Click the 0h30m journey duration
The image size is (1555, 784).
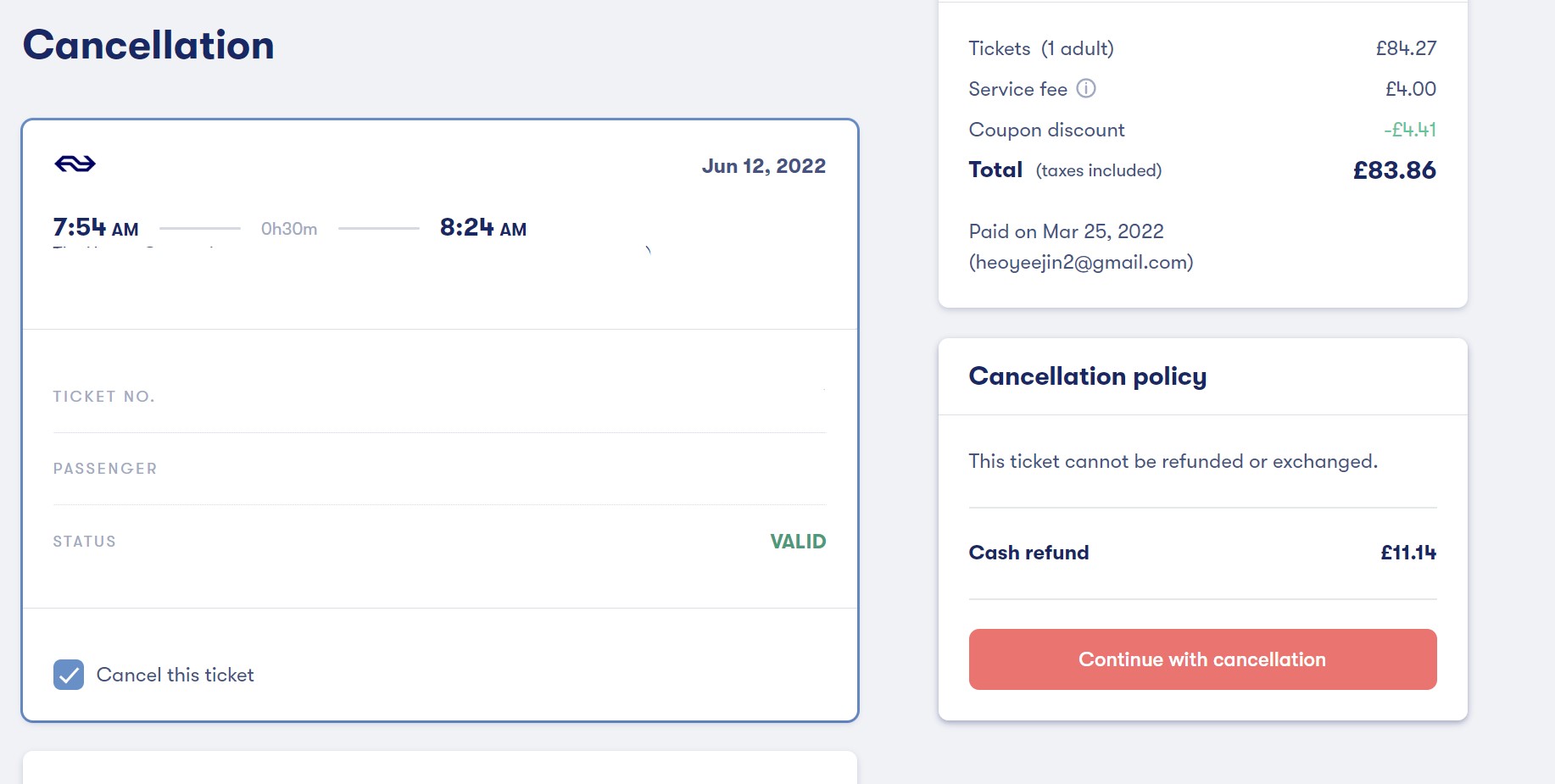[289, 229]
